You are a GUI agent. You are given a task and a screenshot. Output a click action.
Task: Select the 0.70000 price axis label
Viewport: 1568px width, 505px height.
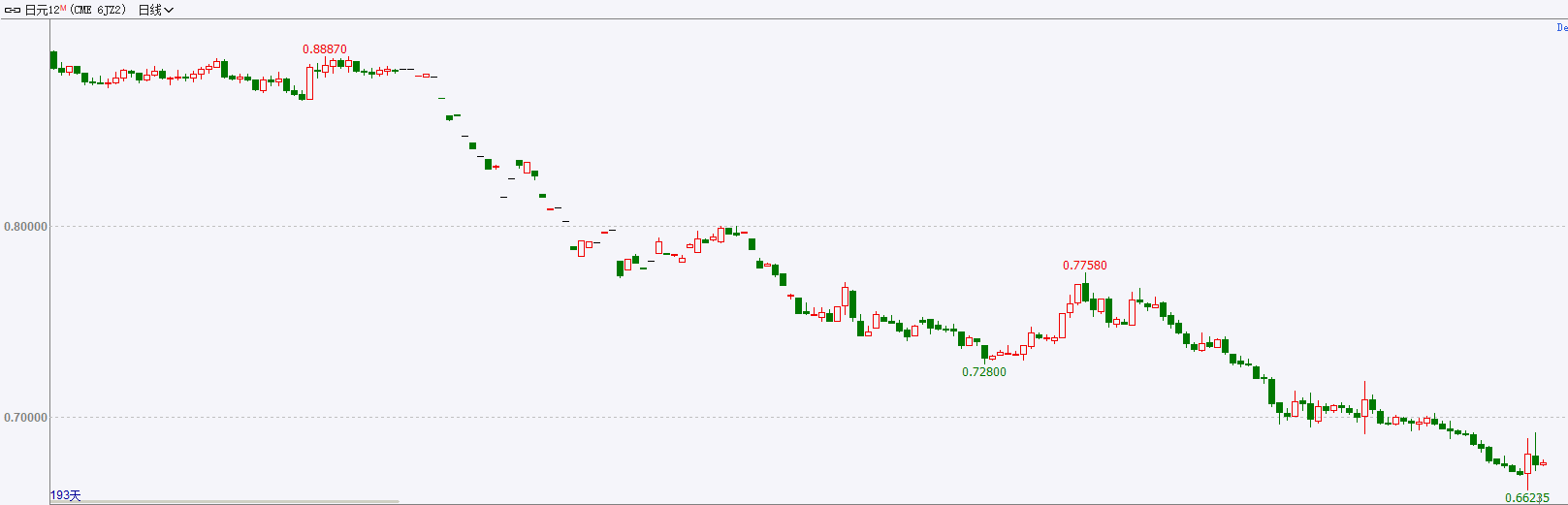pyautogui.click(x=25, y=418)
